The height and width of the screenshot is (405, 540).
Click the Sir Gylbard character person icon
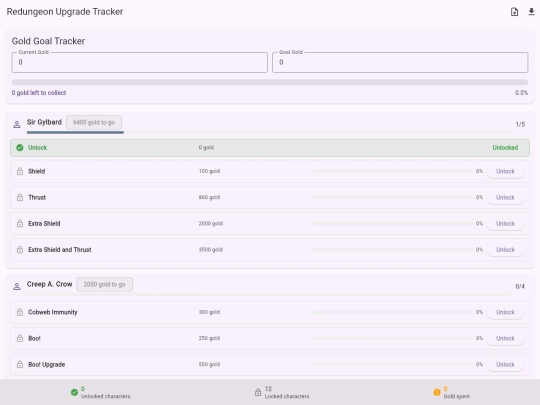coord(17,124)
